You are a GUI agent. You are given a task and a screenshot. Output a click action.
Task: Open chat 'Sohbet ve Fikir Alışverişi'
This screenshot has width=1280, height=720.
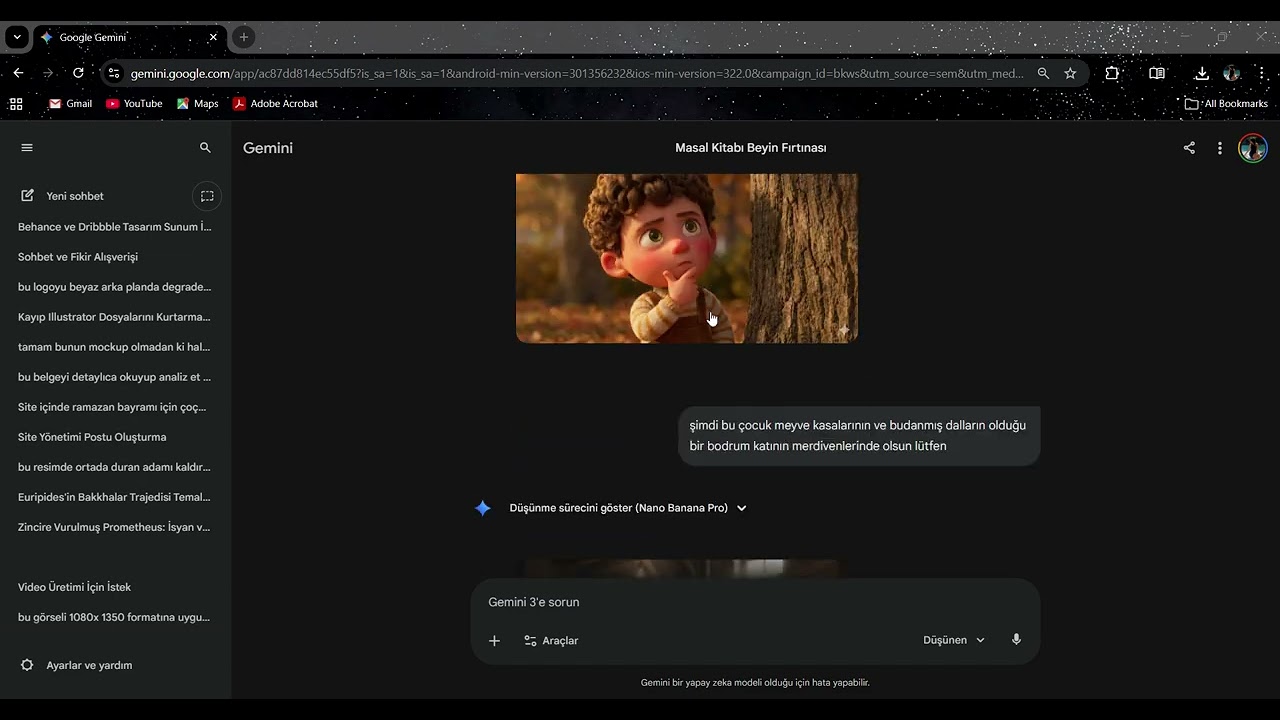[x=78, y=257]
